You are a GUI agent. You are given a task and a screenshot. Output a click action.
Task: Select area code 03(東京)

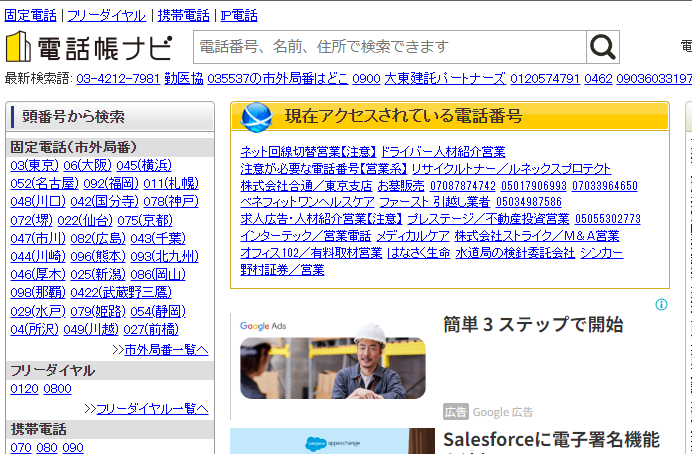pyautogui.click(x=34, y=165)
